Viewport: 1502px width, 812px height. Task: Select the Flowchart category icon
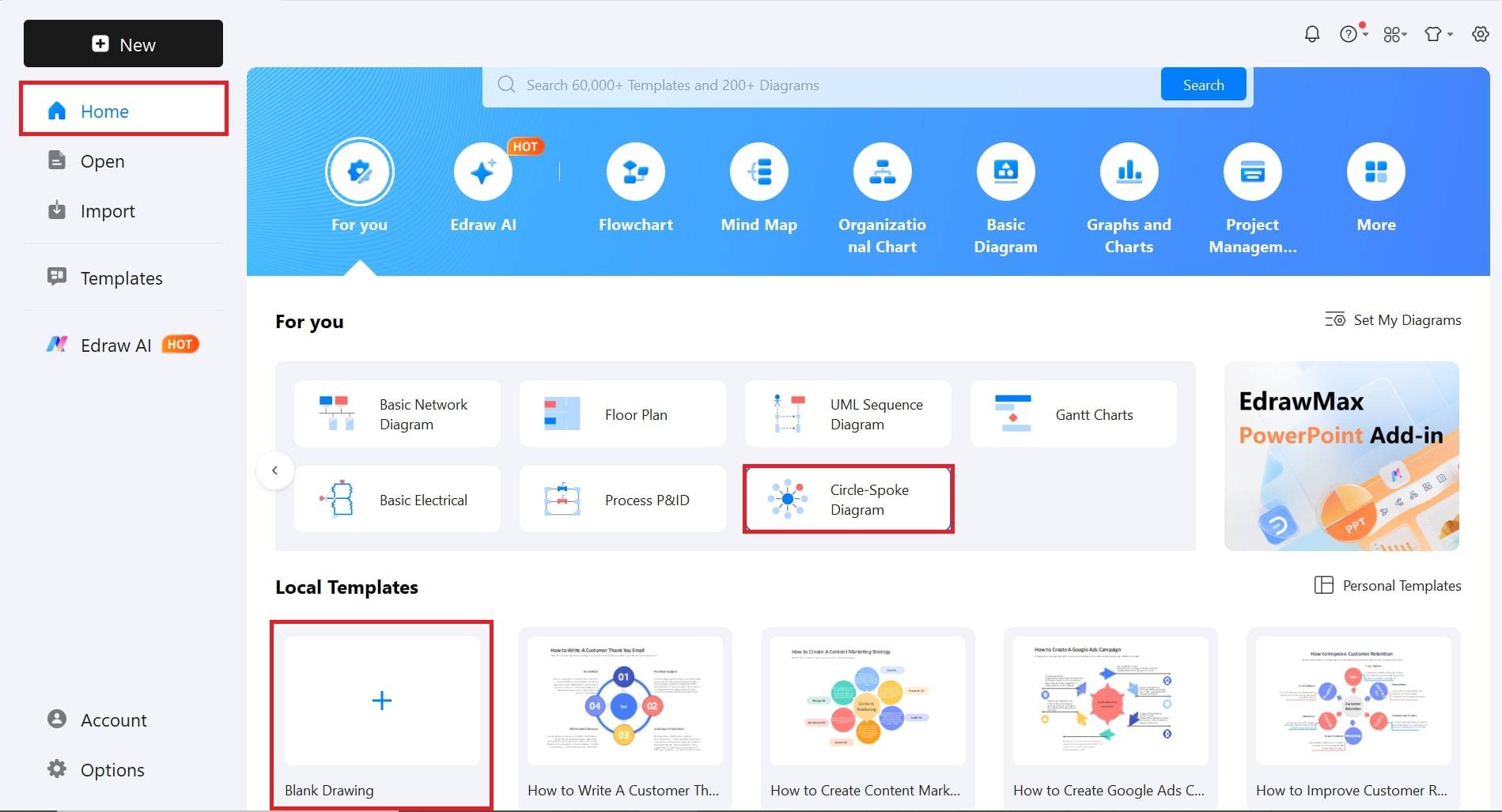pos(636,172)
